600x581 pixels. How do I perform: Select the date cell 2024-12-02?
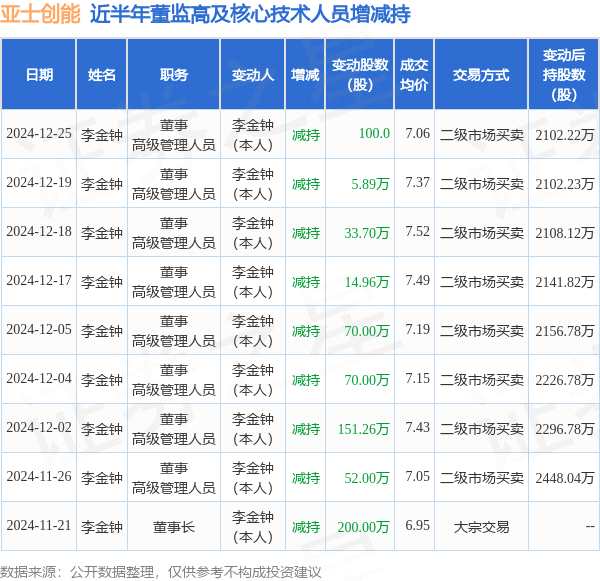tap(39, 428)
